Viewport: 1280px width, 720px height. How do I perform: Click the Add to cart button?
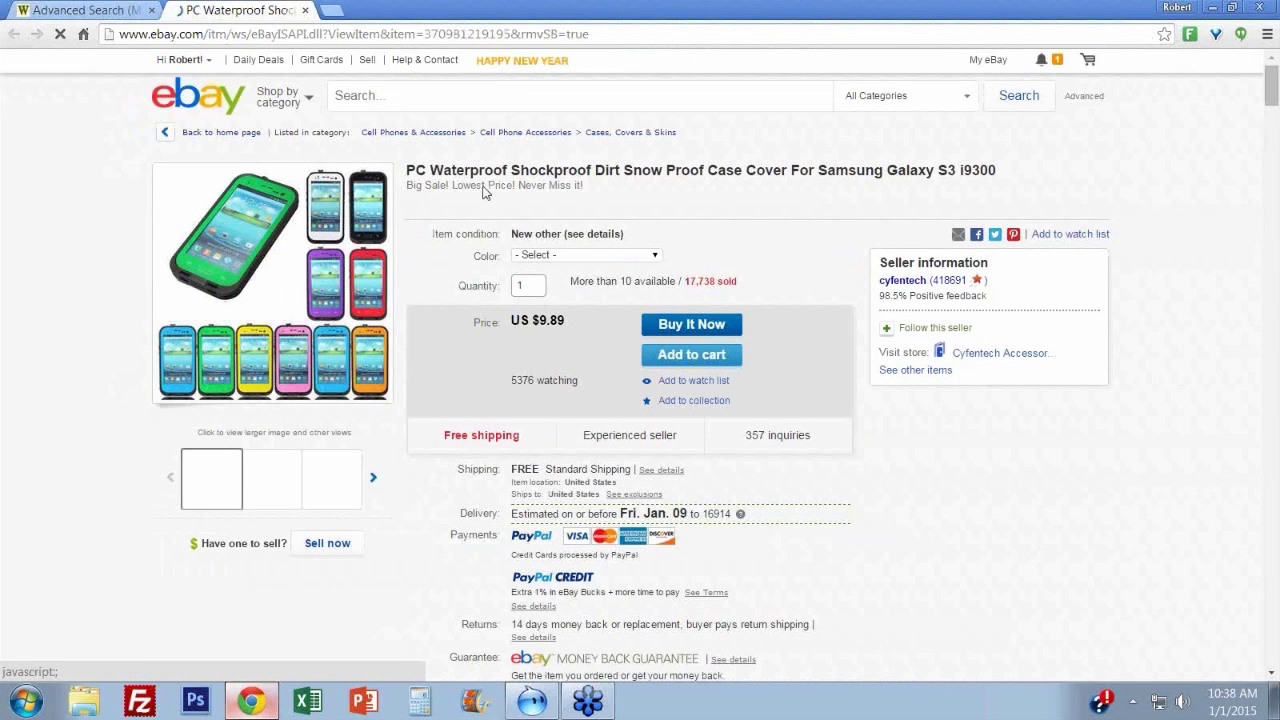coord(692,354)
